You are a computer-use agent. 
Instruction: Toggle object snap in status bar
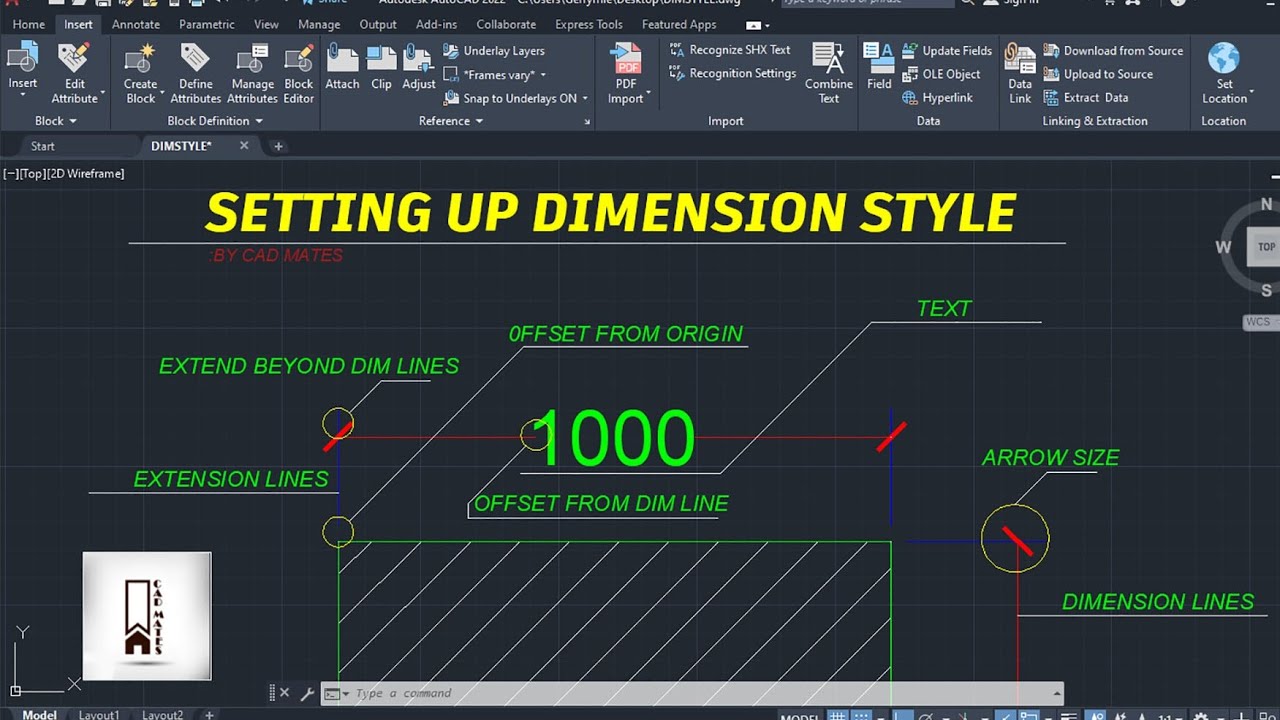pos(1030,716)
